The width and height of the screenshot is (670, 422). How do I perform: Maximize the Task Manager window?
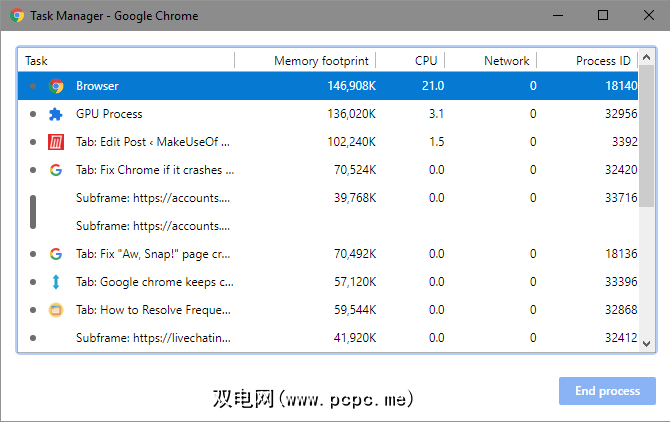pyautogui.click(x=603, y=15)
